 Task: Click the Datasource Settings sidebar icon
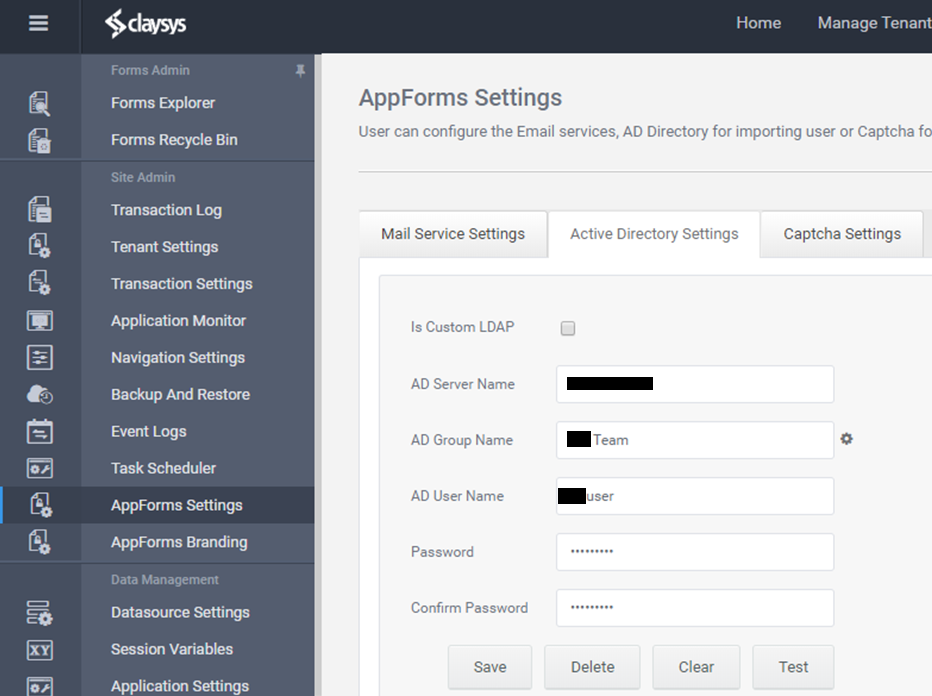click(40, 613)
